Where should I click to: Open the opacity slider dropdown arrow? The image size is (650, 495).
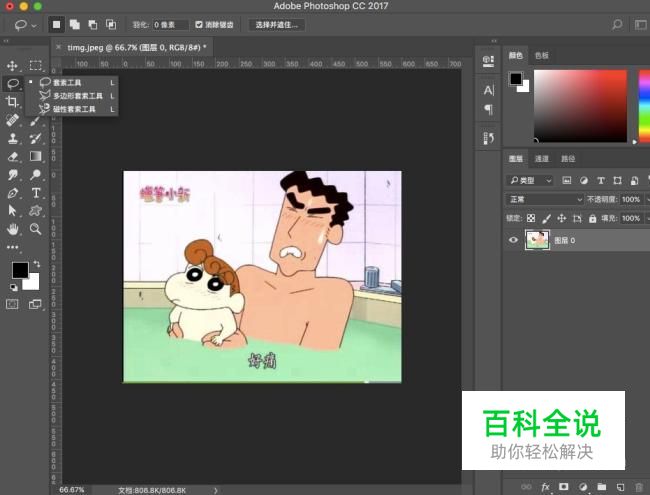(647, 199)
